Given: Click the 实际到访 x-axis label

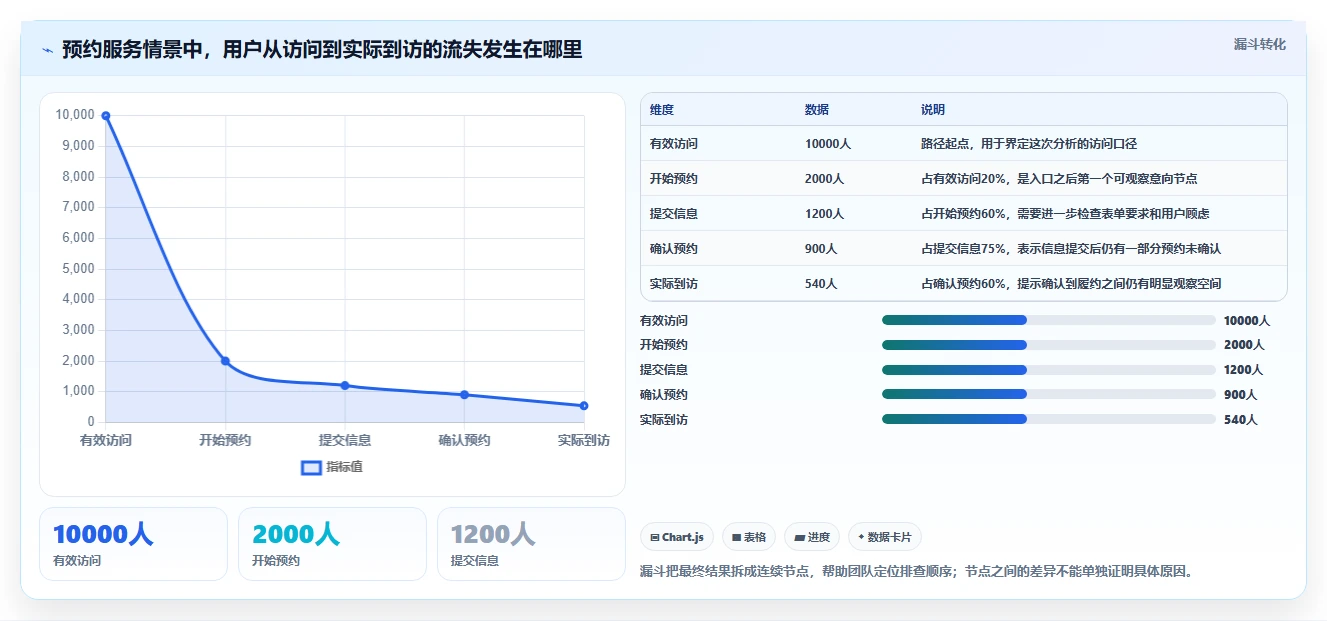Looking at the screenshot, I should coord(584,440).
